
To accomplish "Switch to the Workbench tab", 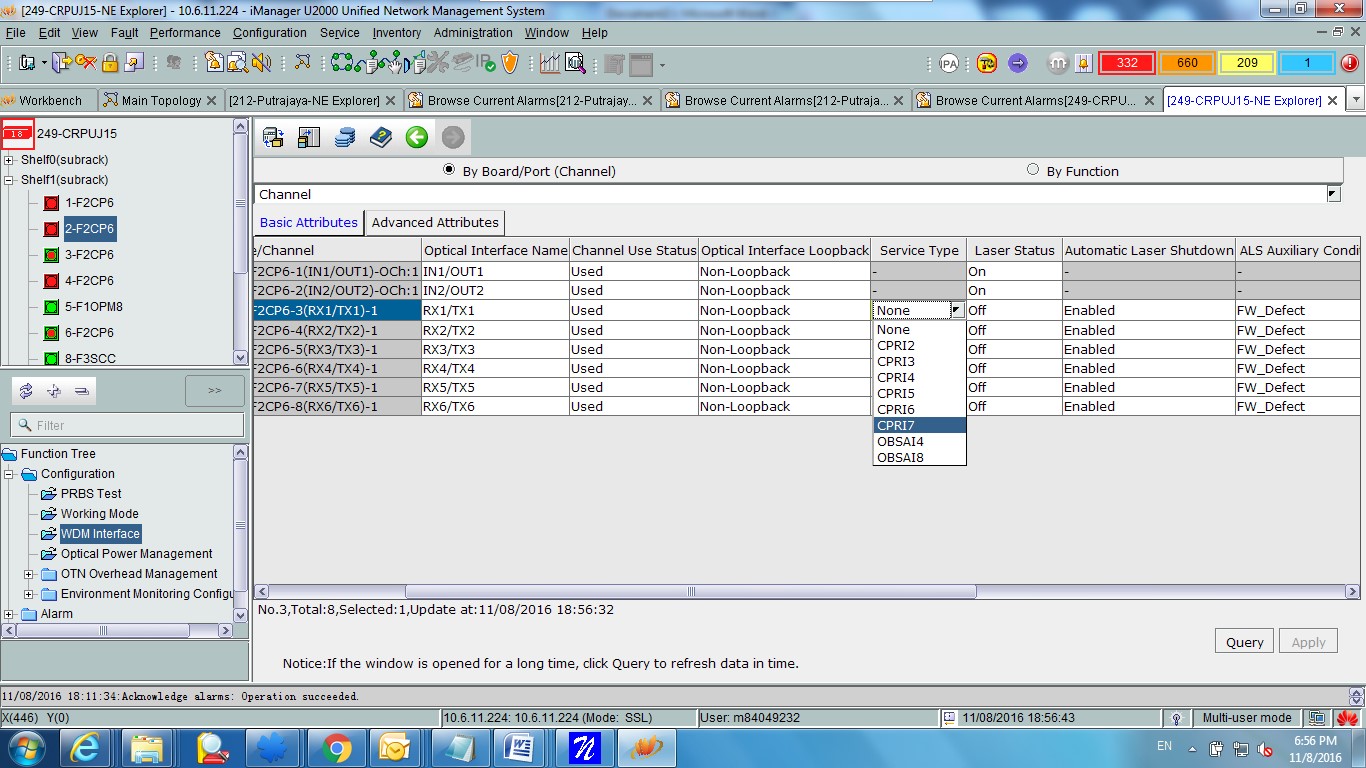I will 50,100.
